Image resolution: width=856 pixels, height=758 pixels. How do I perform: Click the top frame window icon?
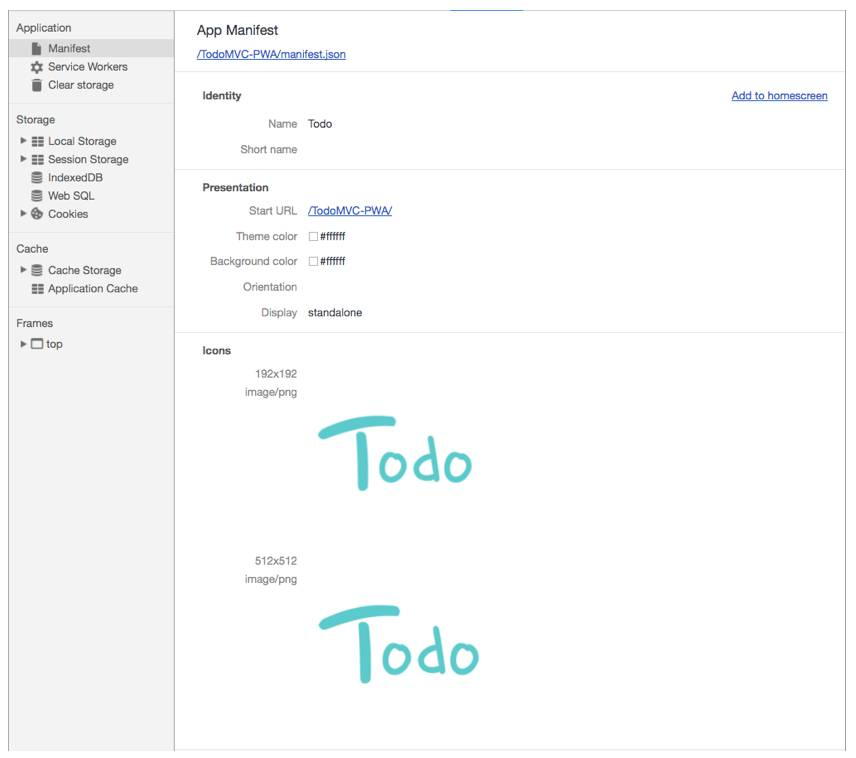(37, 344)
